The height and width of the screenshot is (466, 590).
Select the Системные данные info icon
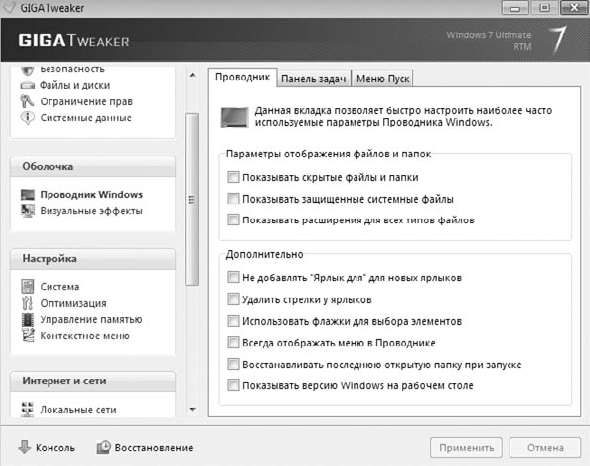click(27, 117)
